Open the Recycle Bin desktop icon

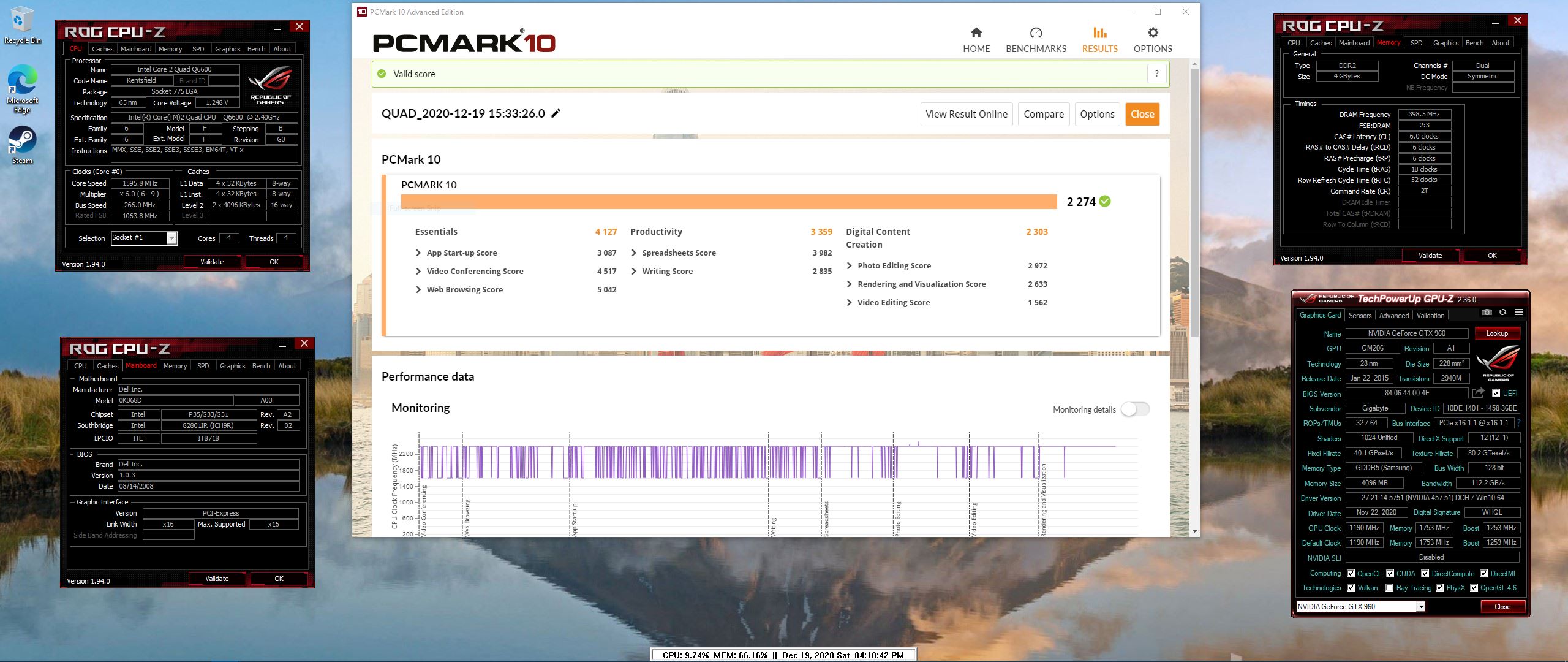(x=21, y=26)
